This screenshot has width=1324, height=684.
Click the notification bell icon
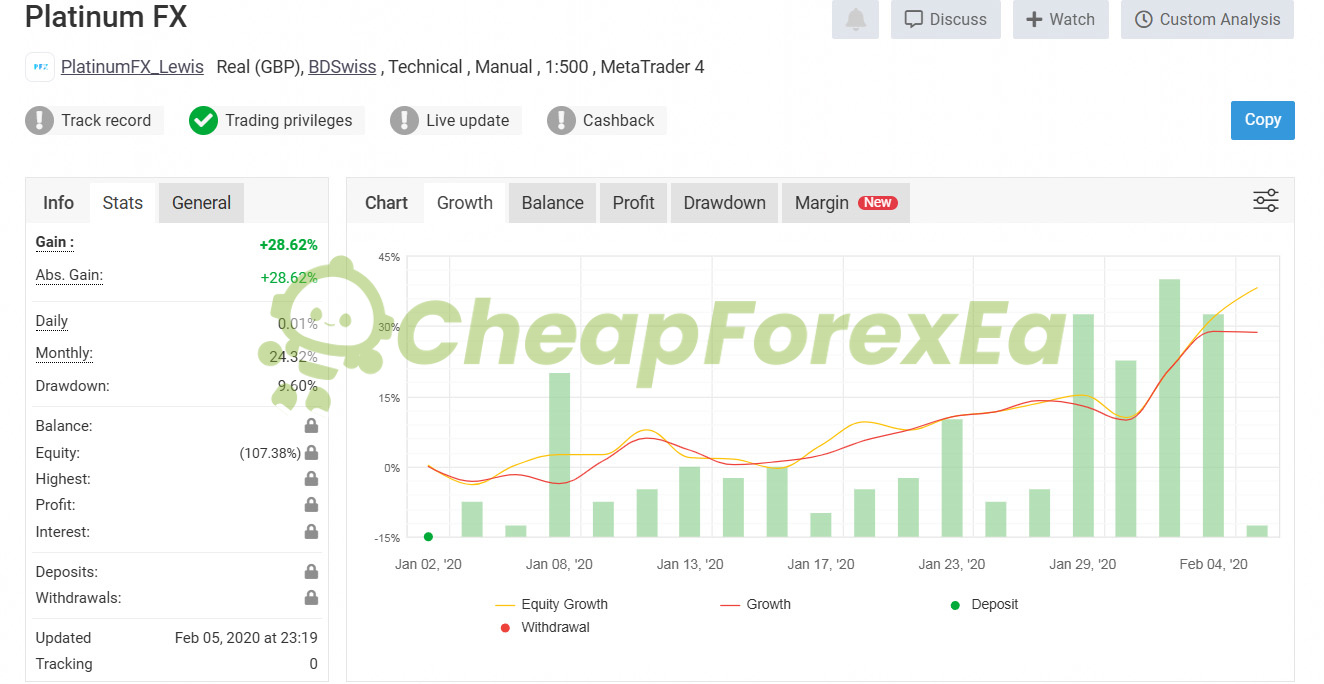tap(855, 19)
